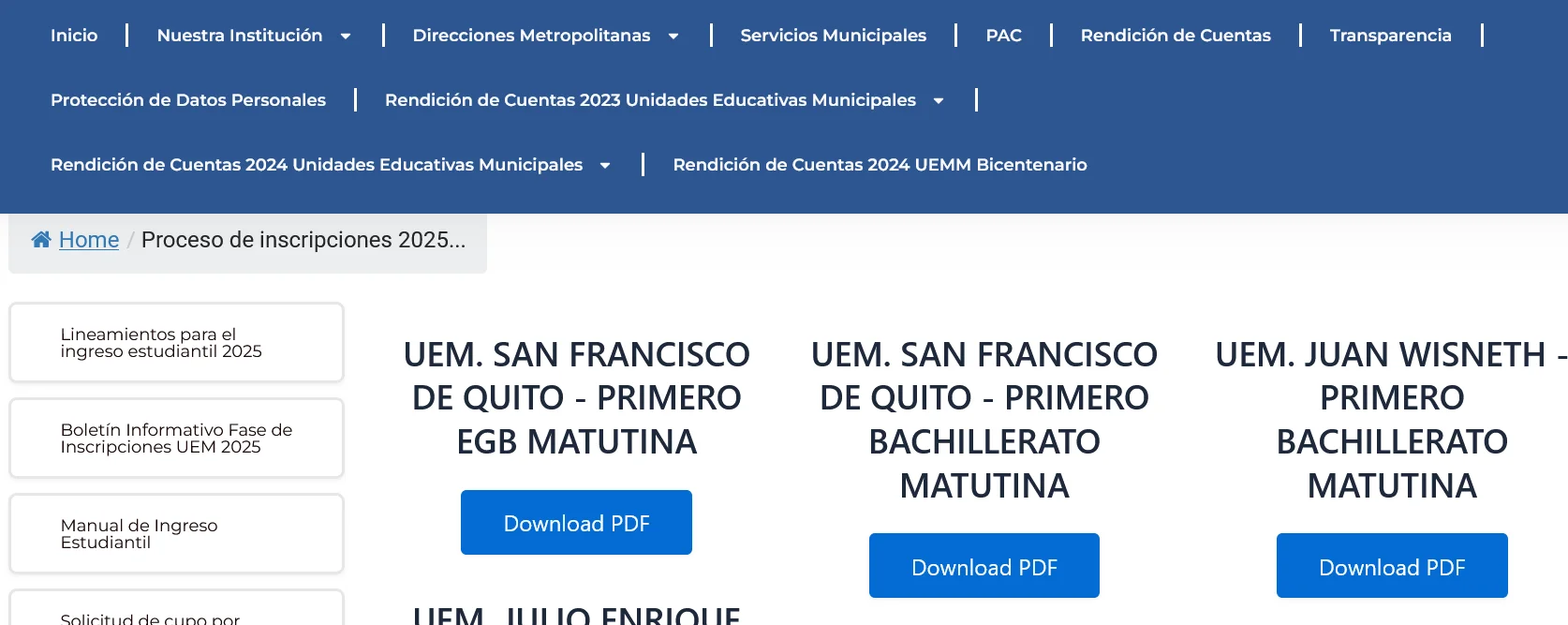Expand the Direcciones Metropolitanas dropdown arrow
The image size is (1568, 625).
(x=673, y=37)
